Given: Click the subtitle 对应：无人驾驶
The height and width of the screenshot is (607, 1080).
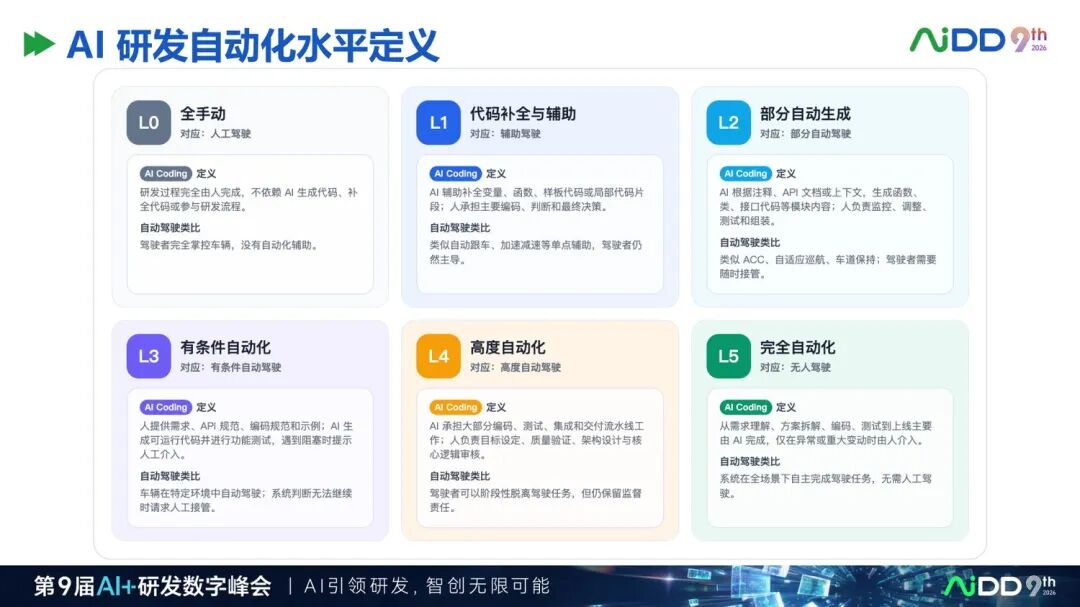Looking at the screenshot, I should tap(796, 367).
